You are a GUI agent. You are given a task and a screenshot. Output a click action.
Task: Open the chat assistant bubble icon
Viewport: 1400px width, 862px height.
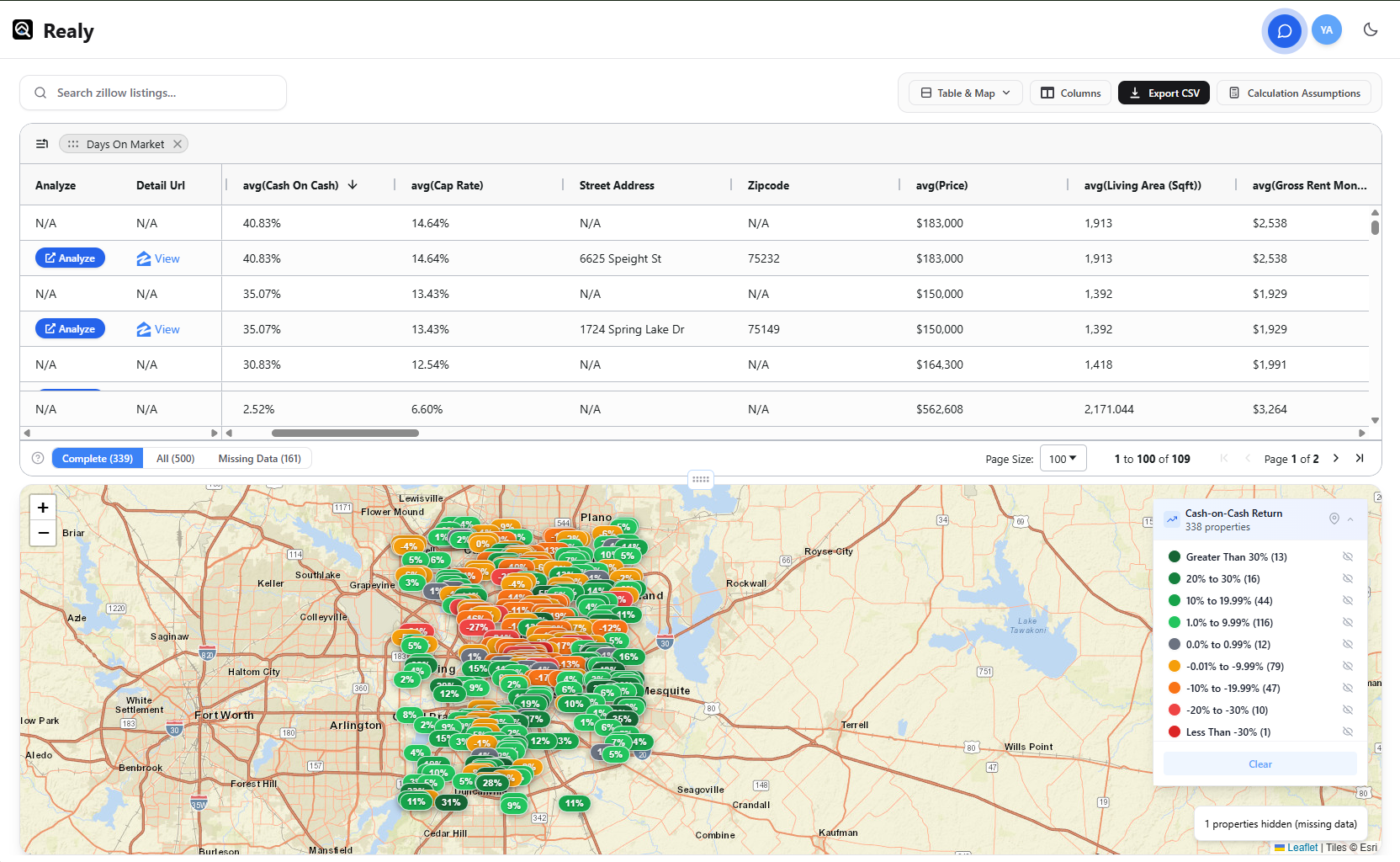click(x=1285, y=31)
